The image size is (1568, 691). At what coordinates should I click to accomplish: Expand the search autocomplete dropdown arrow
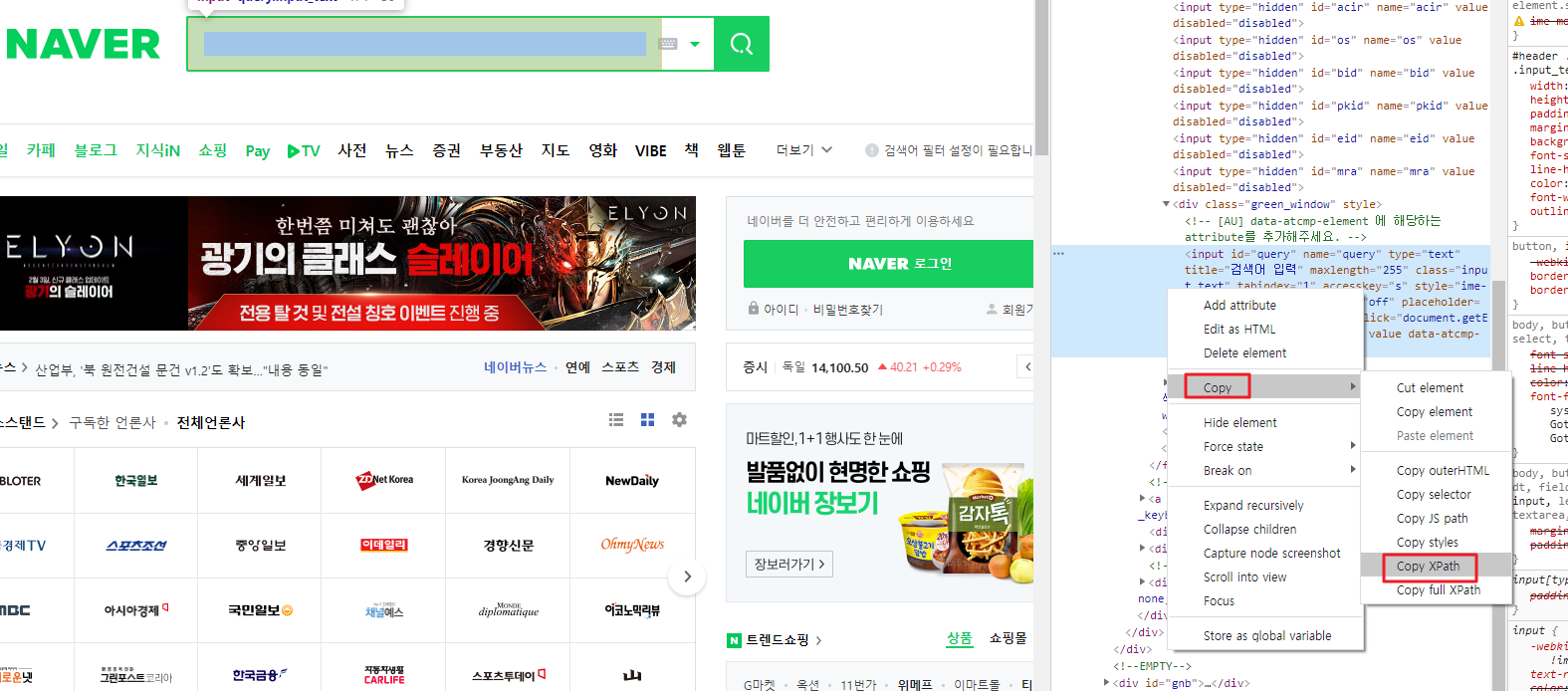[695, 44]
